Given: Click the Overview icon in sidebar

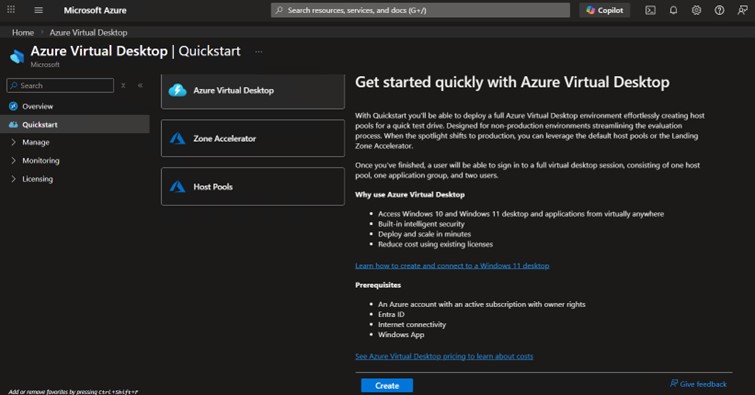Looking at the screenshot, I should pos(13,106).
